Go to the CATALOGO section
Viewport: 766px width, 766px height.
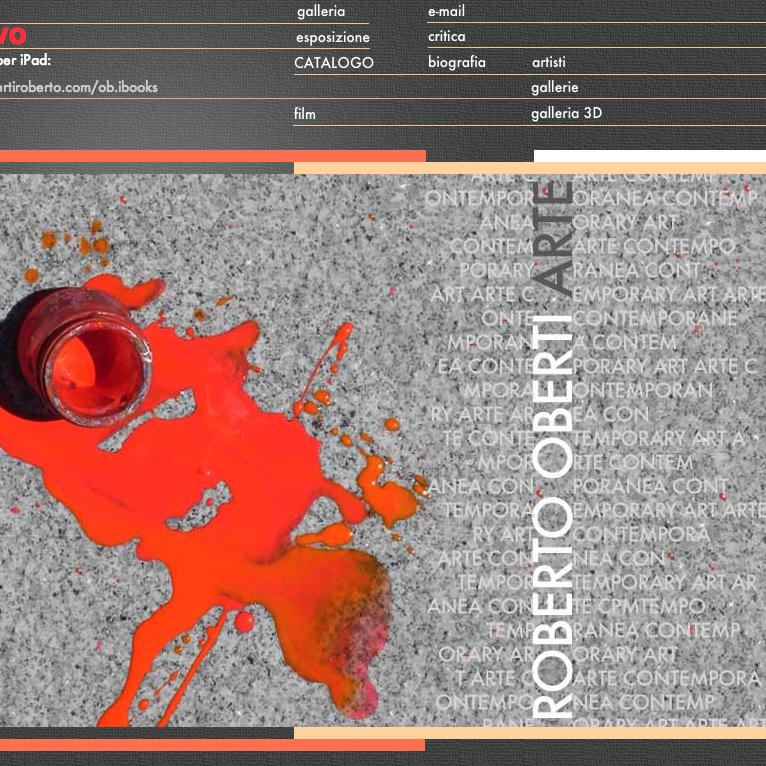(x=334, y=63)
